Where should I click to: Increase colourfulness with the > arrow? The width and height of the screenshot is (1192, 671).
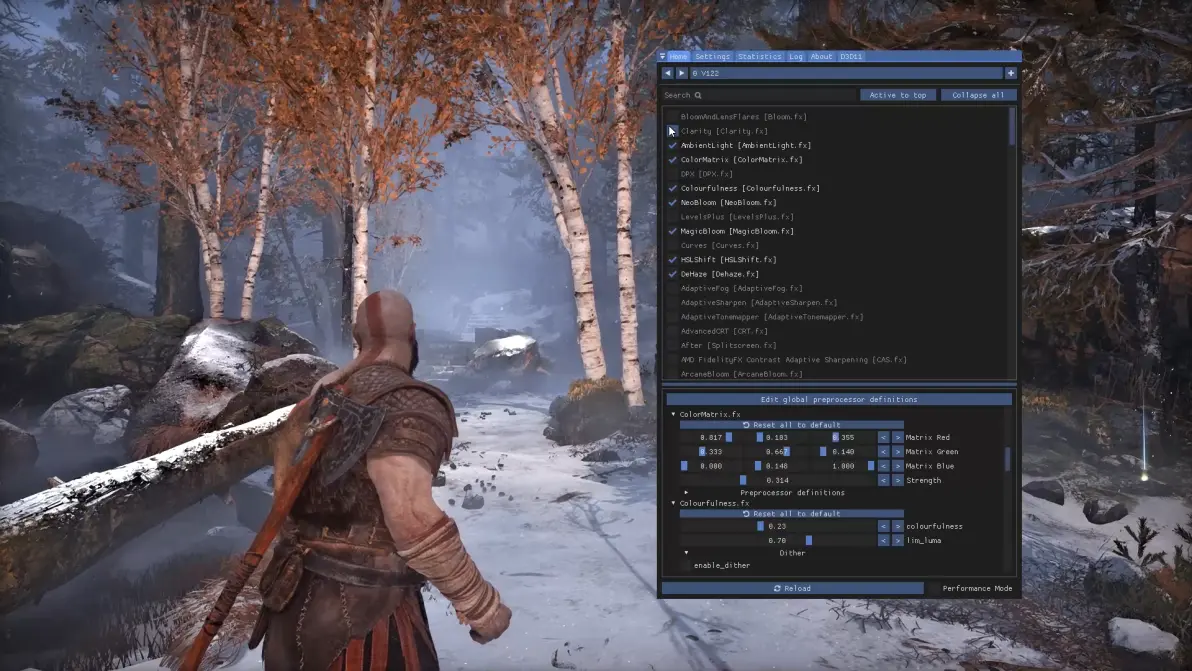point(897,526)
